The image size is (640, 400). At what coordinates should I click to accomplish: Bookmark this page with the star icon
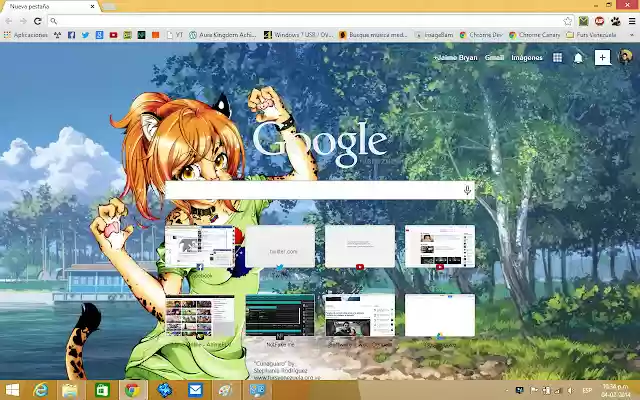(x=567, y=21)
